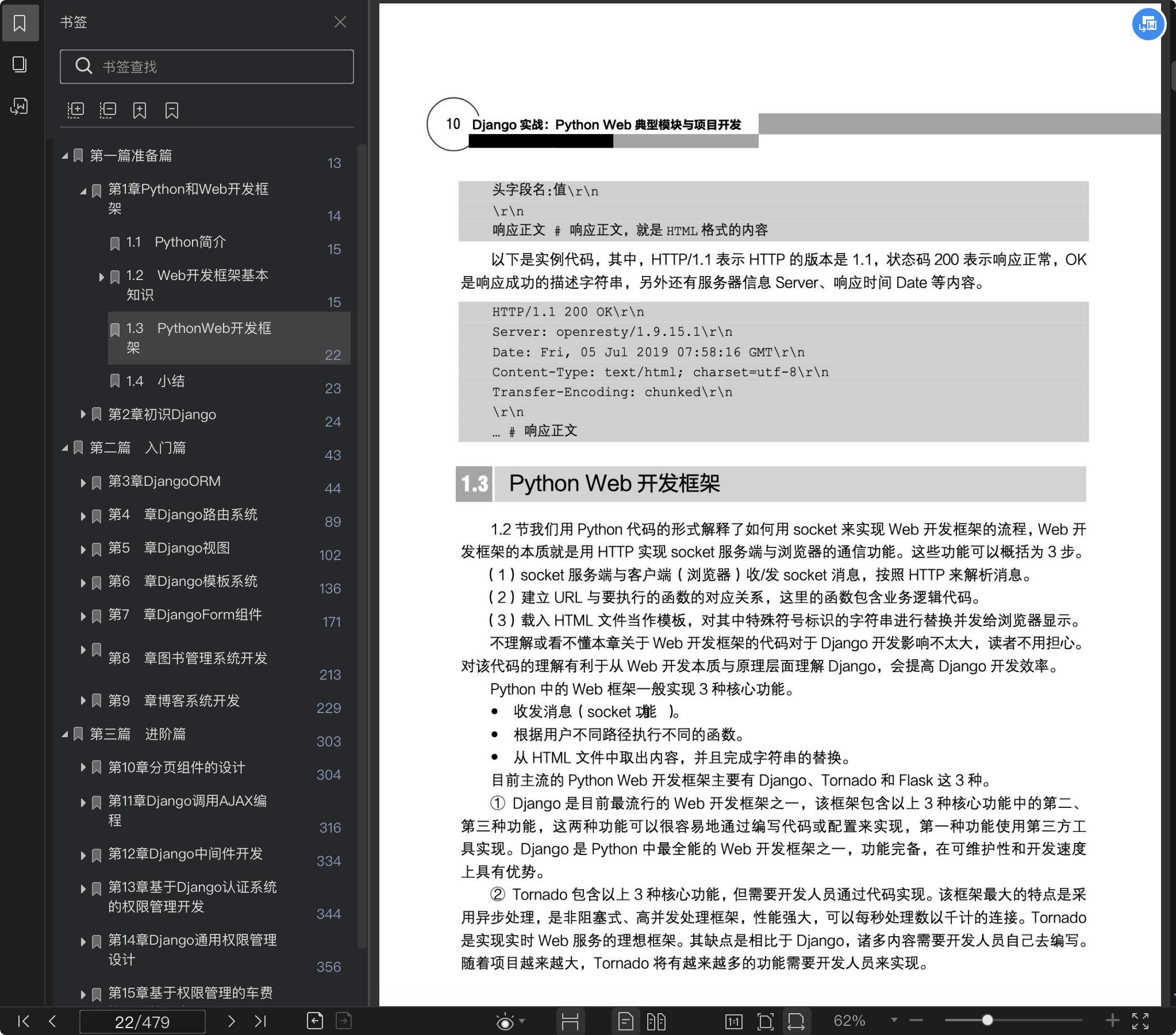Set zoom to actual size 1:1

(733, 1022)
